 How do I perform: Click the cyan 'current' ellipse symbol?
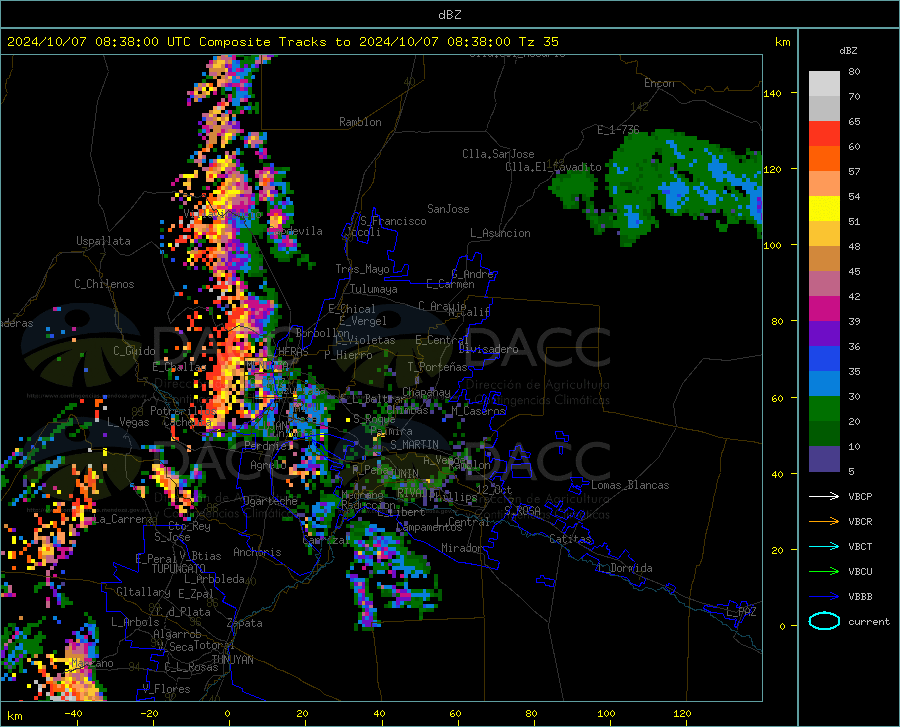point(824,621)
